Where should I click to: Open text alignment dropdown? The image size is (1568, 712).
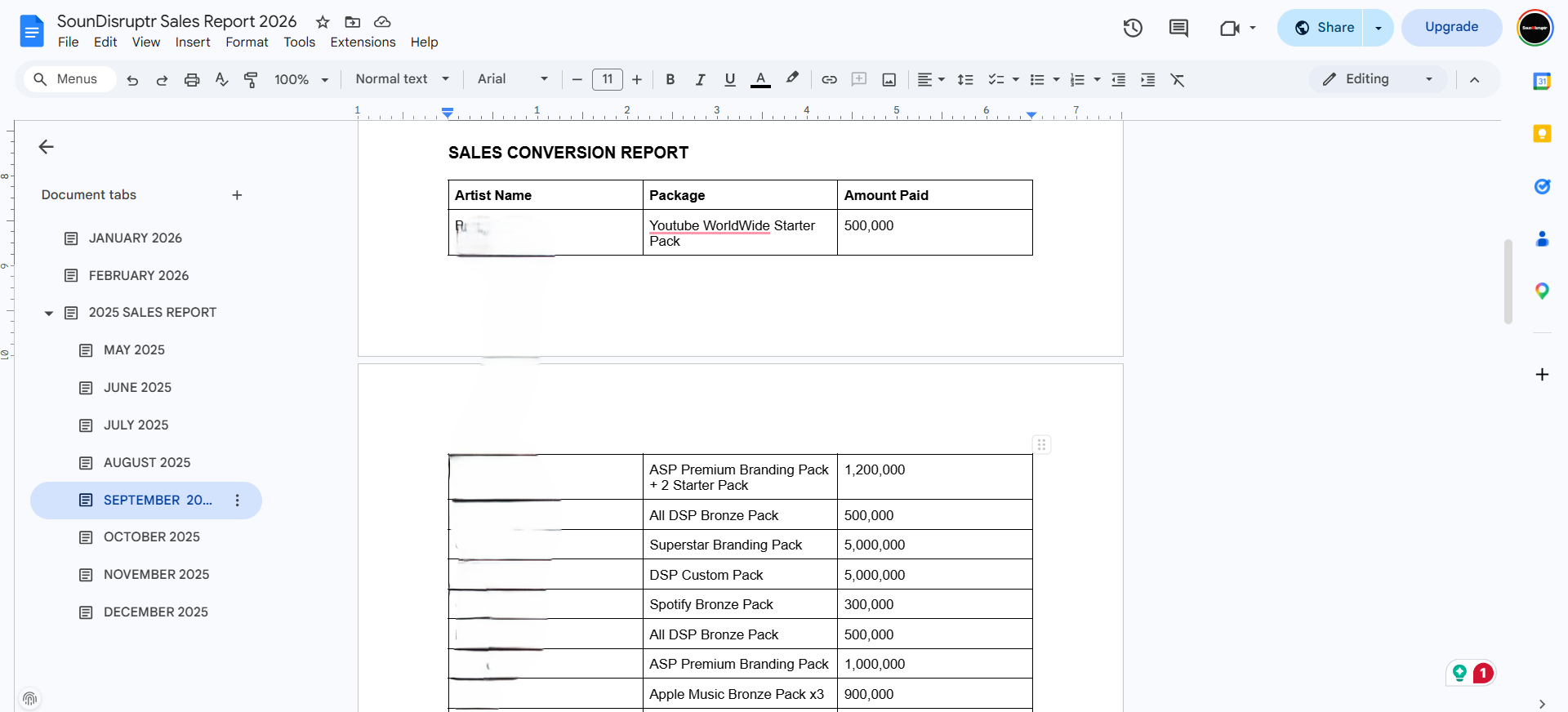[931, 80]
